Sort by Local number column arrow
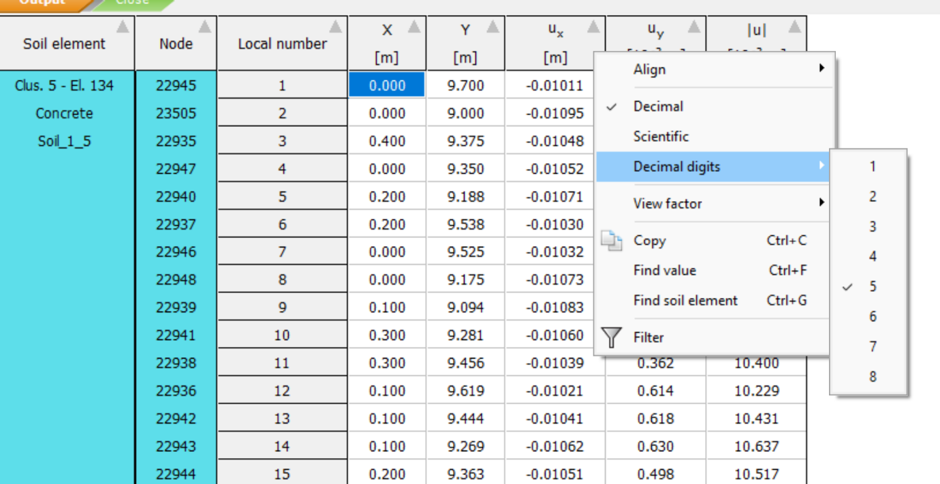940x484 pixels. (336, 26)
